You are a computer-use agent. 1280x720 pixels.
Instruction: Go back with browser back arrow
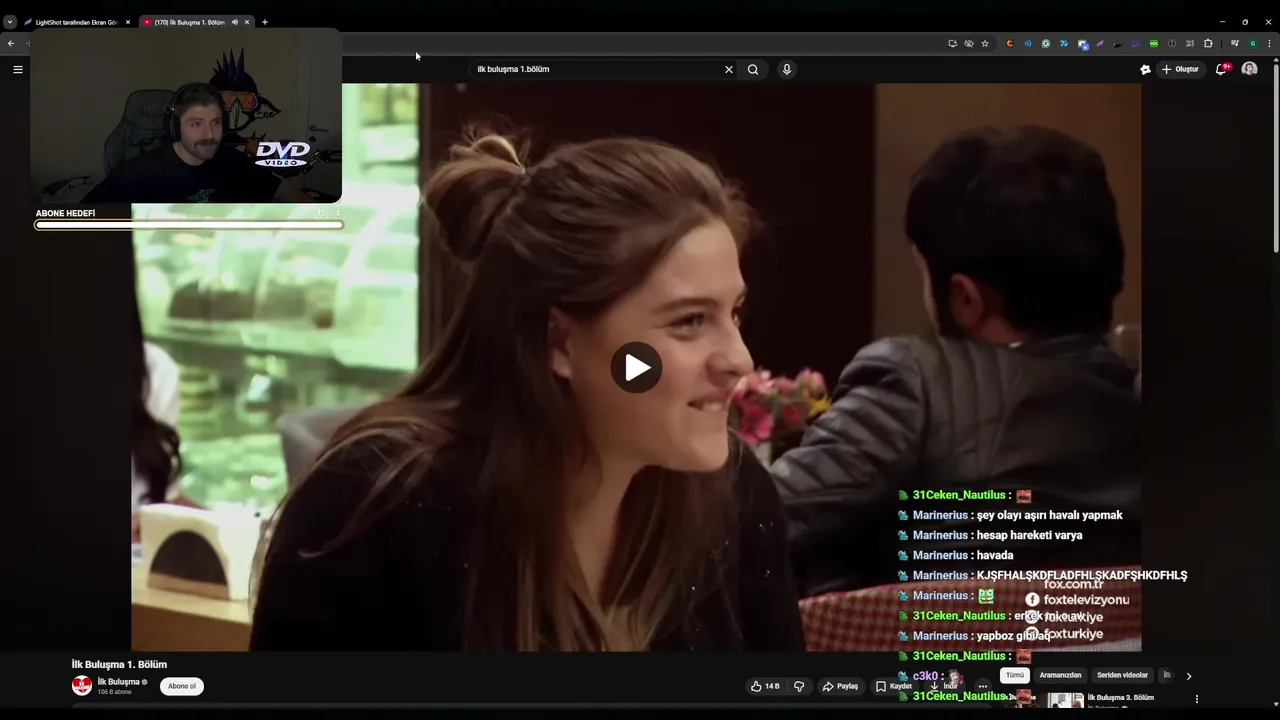(11, 43)
